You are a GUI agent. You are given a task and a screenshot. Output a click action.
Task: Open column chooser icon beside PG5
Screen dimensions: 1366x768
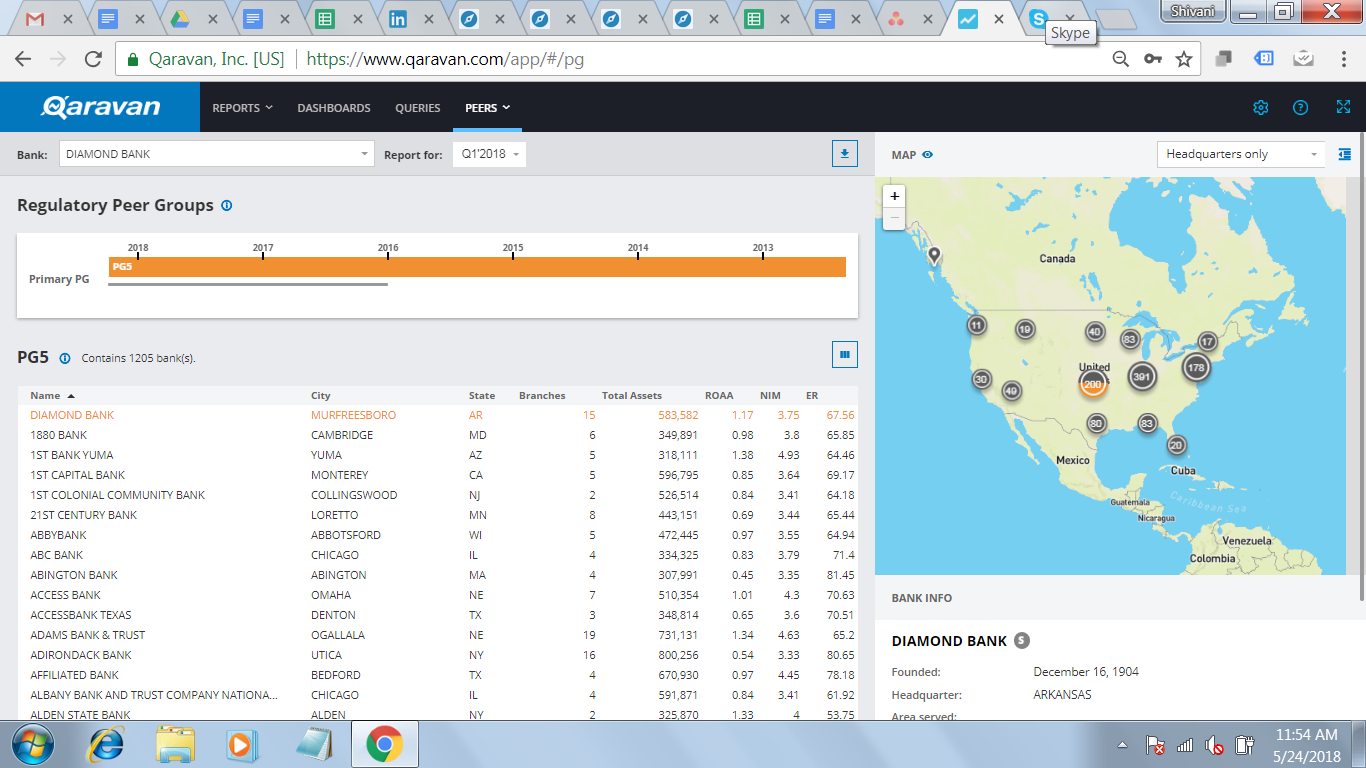[x=844, y=354]
